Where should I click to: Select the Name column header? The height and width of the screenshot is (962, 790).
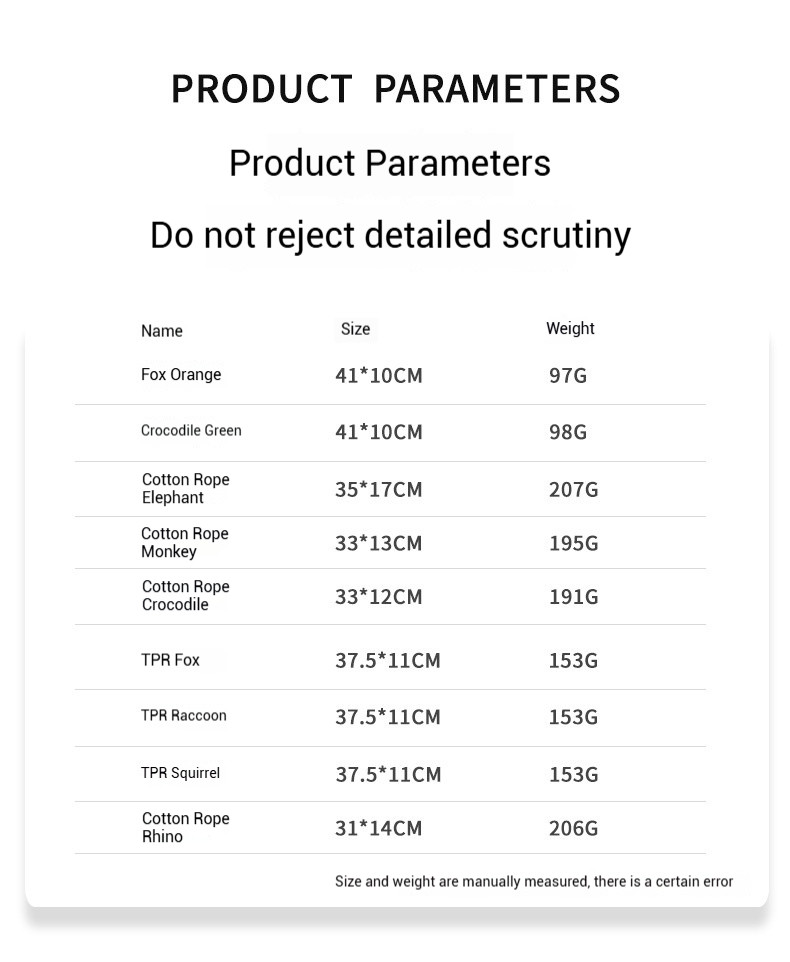(x=162, y=331)
